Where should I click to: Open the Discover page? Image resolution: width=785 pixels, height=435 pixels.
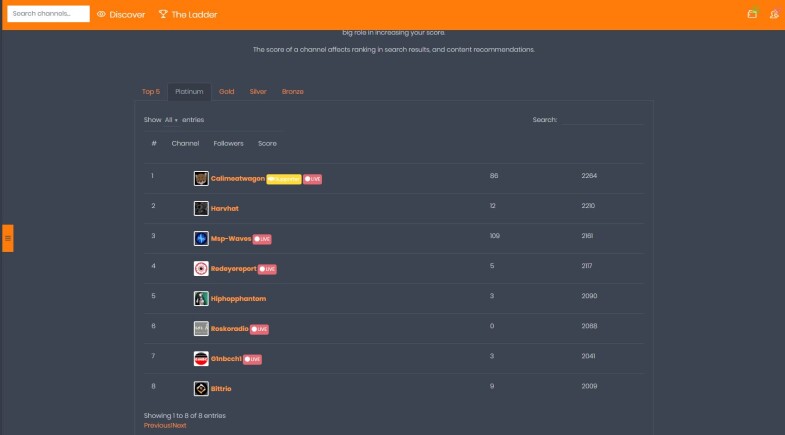[127, 15]
